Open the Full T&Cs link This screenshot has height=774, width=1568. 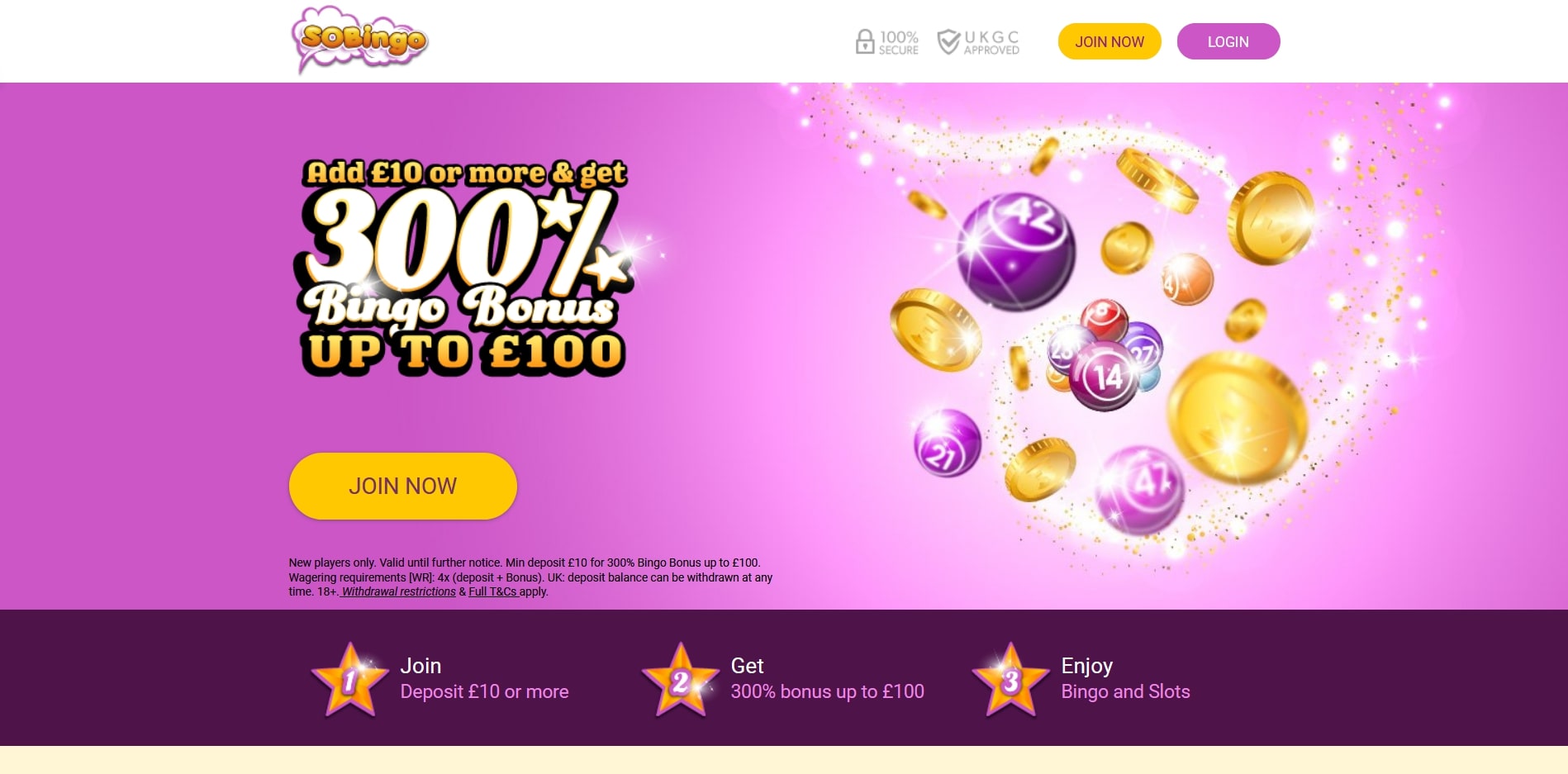(x=493, y=591)
